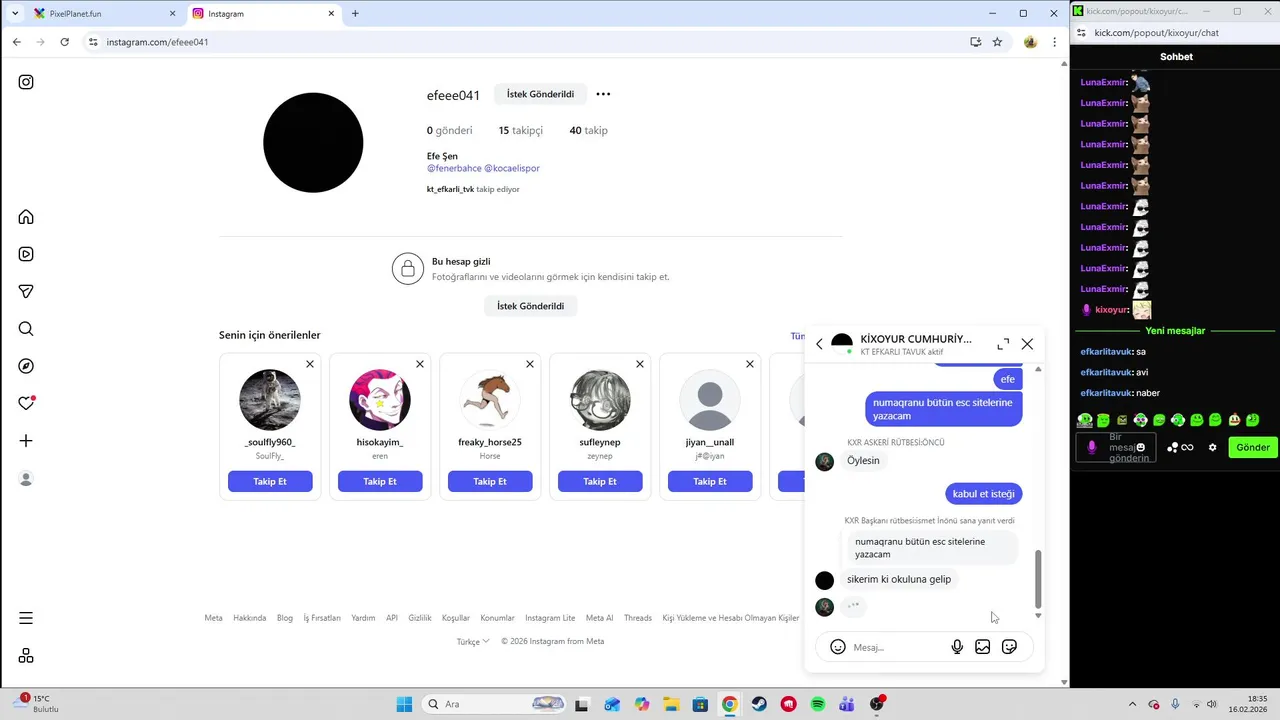Viewport: 1280px width, 720px height.
Task: Click the Threads footer link
Action: point(638,618)
